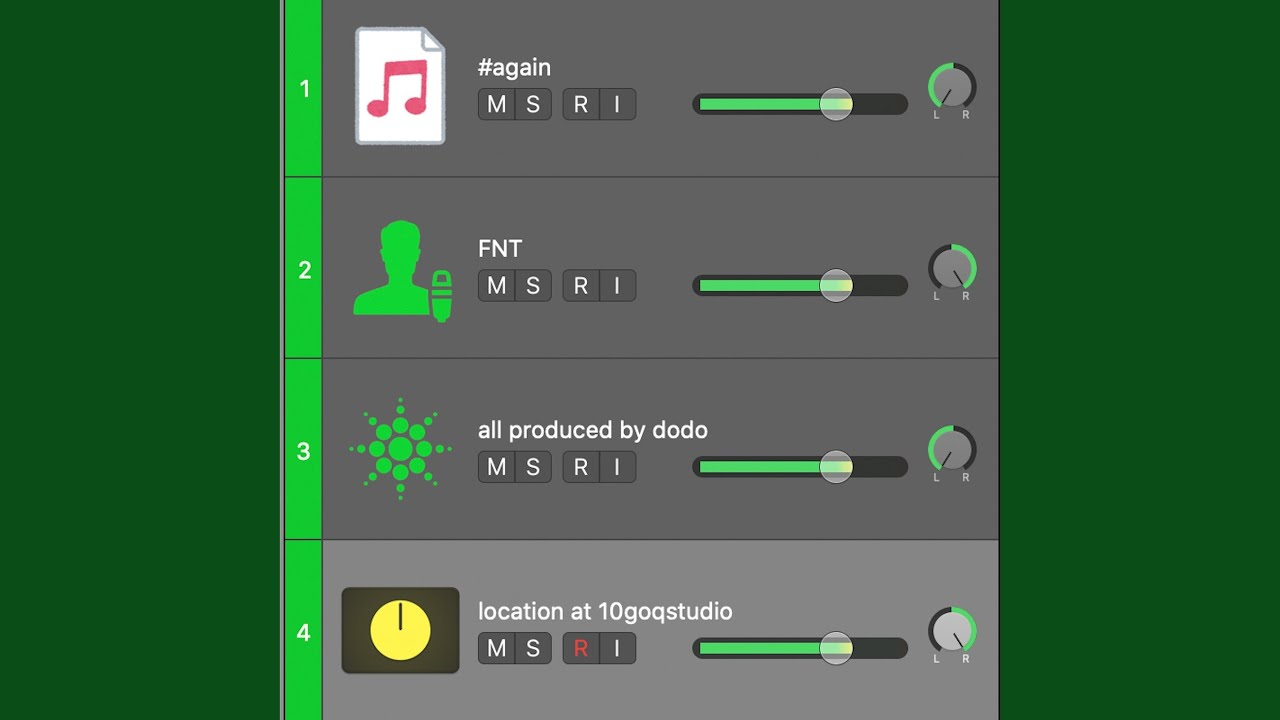
Task: Click the music note file icon on track 1
Action: click(x=400, y=86)
